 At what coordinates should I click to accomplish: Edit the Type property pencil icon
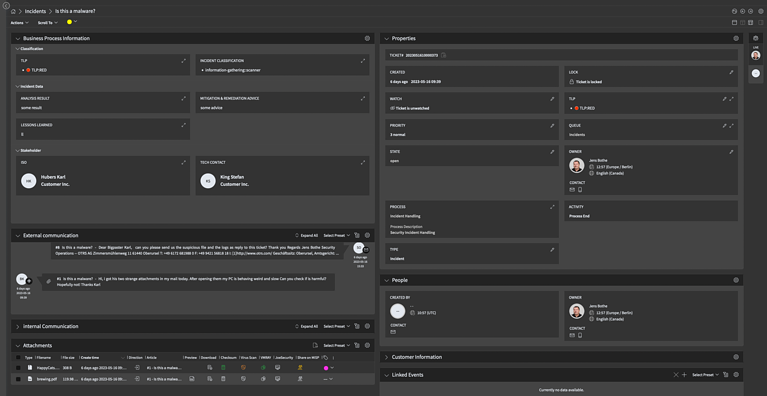click(552, 249)
